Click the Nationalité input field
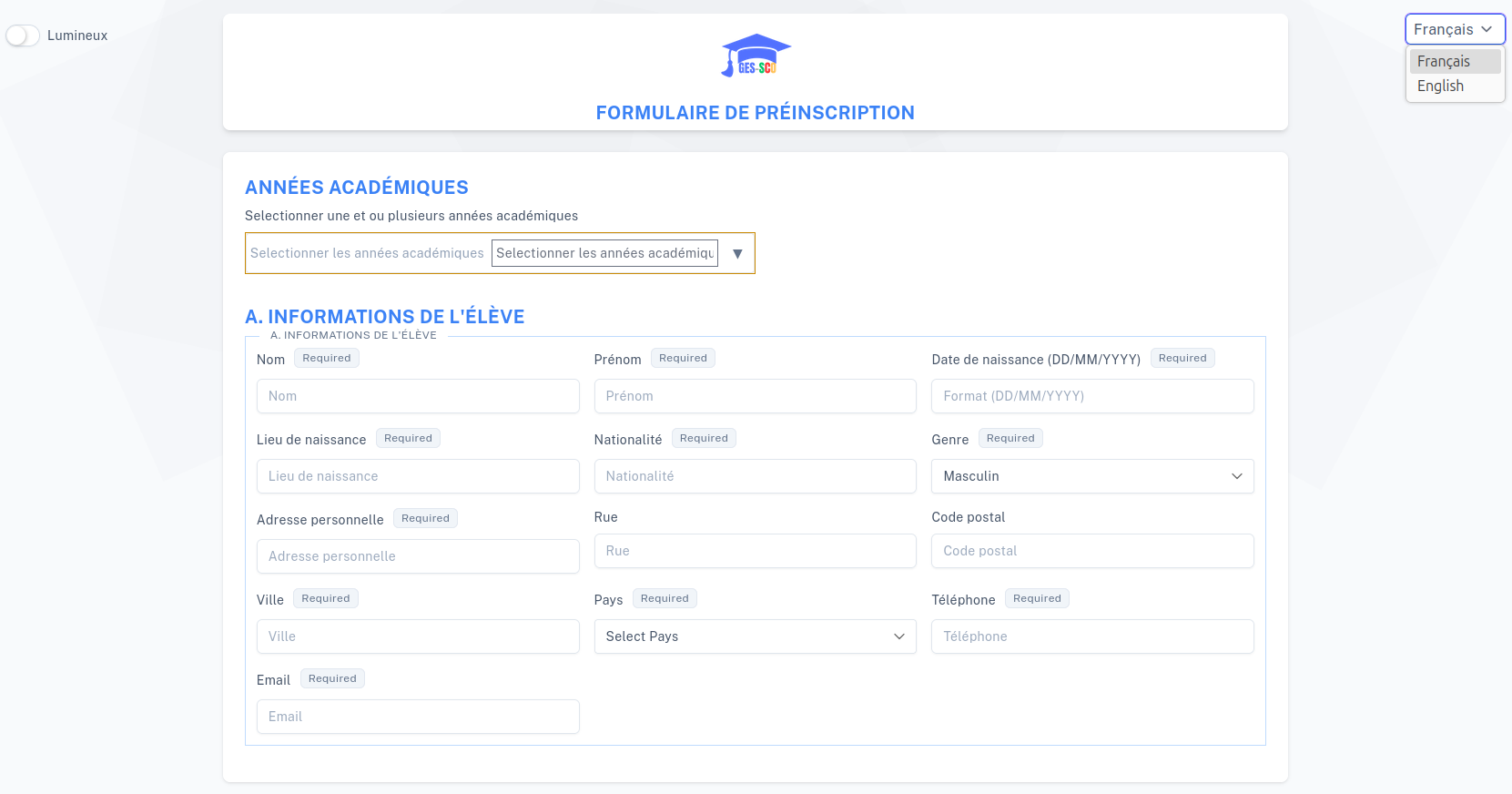The height and width of the screenshot is (794, 1512). [755, 476]
